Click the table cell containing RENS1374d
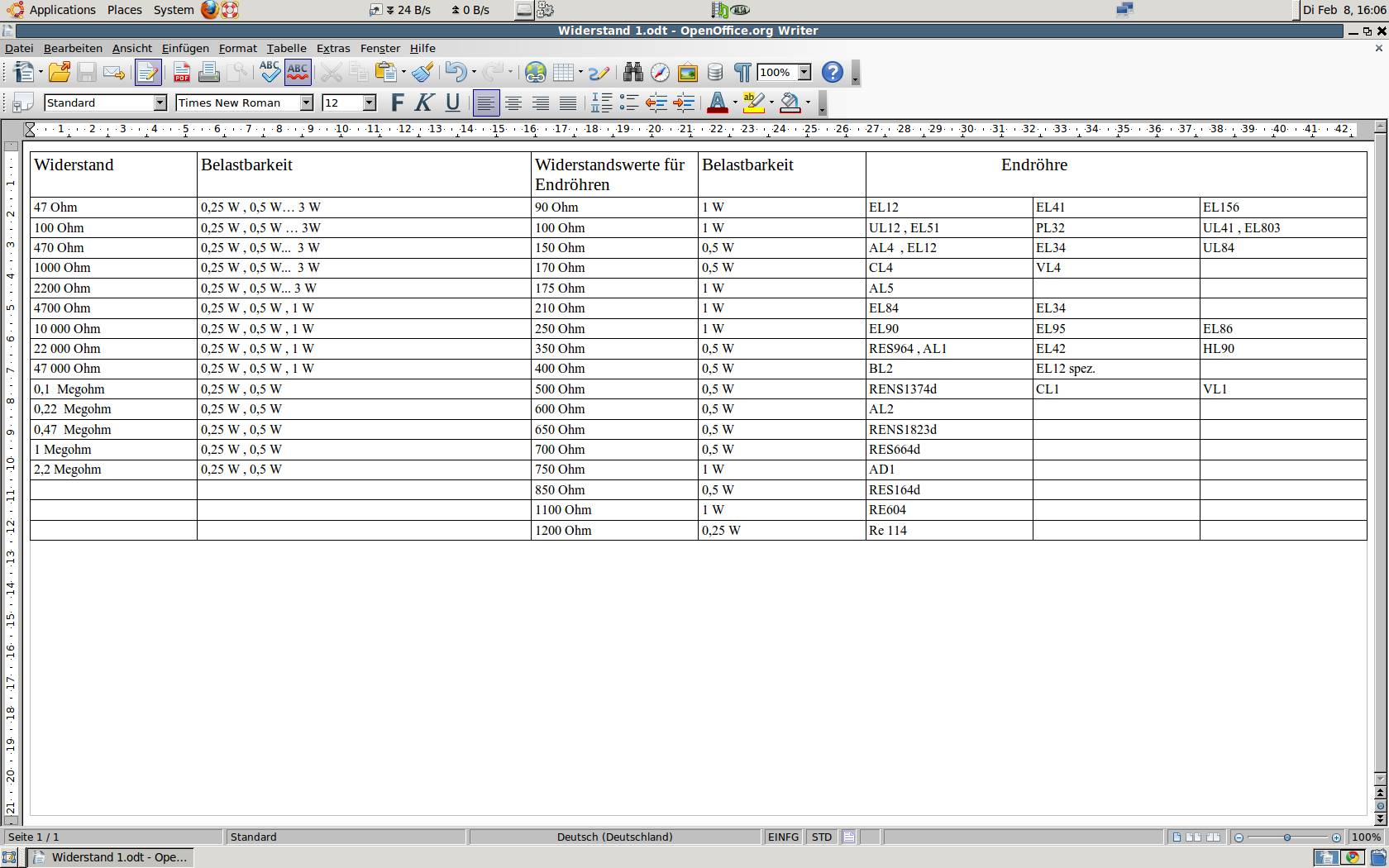 coord(948,389)
